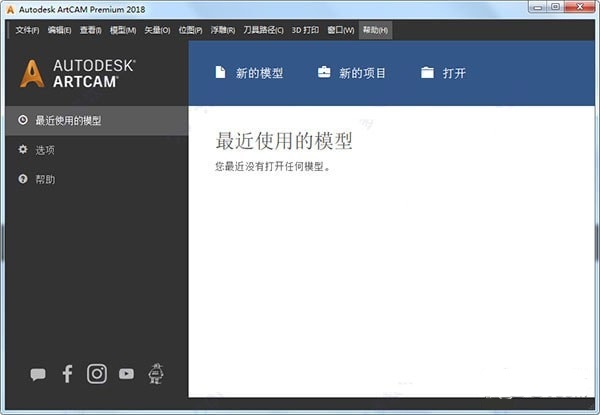This screenshot has height=415, width=600.
Task: Click the 最近使用的模型 heading text
Action: [x=284, y=141]
